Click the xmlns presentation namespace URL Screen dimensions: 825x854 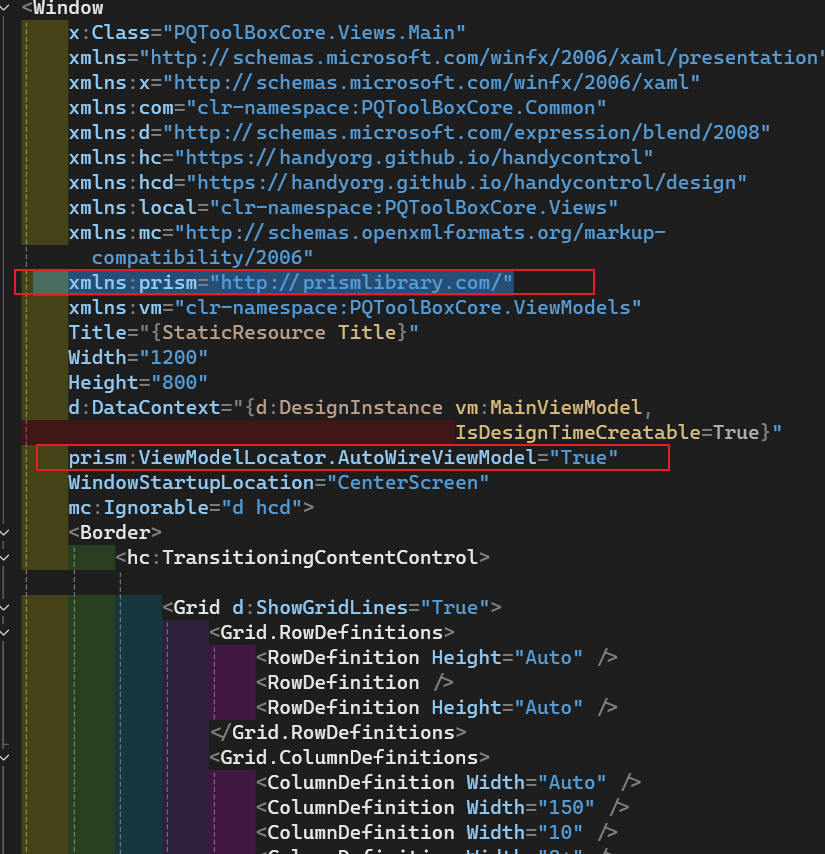(484, 58)
